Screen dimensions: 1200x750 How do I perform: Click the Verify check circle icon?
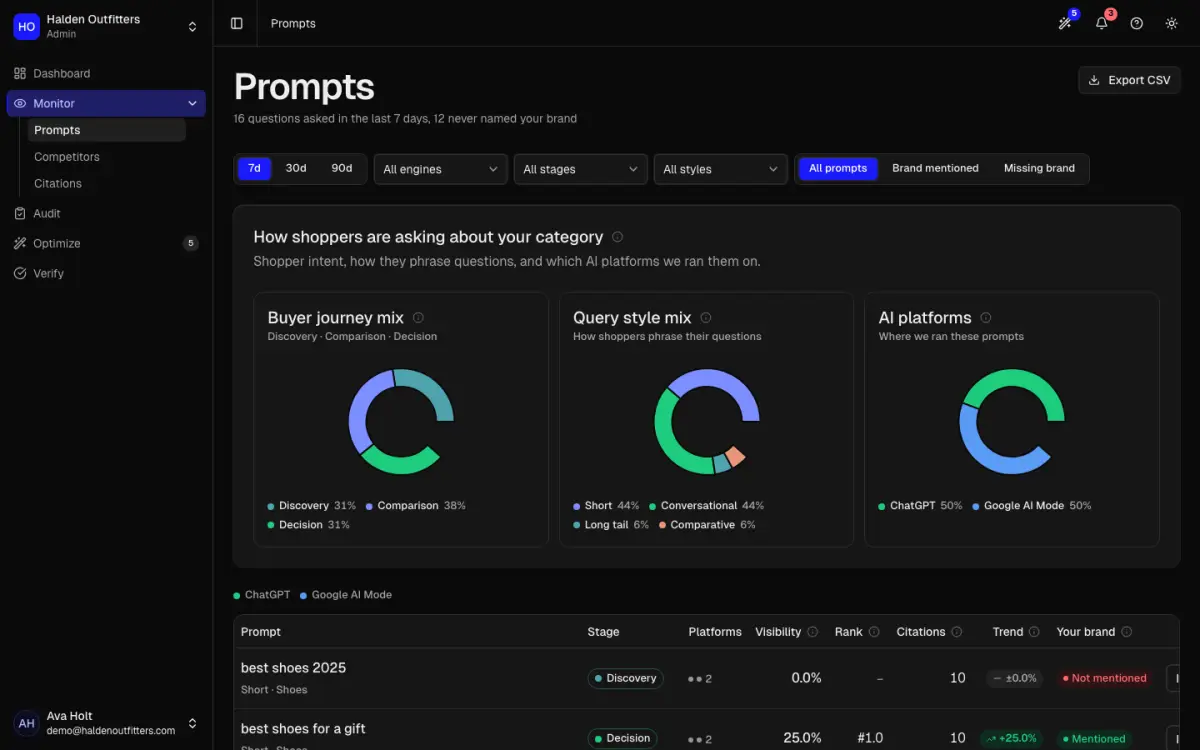click(x=20, y=273)
